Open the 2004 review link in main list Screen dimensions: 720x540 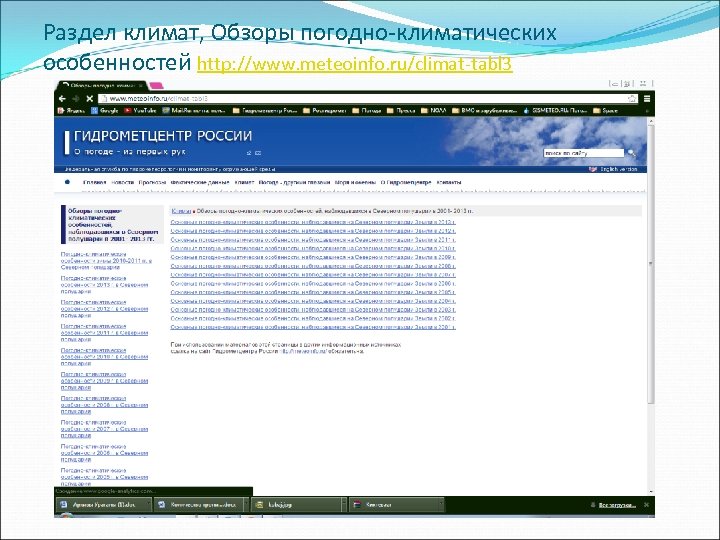[x=313, y=301]
